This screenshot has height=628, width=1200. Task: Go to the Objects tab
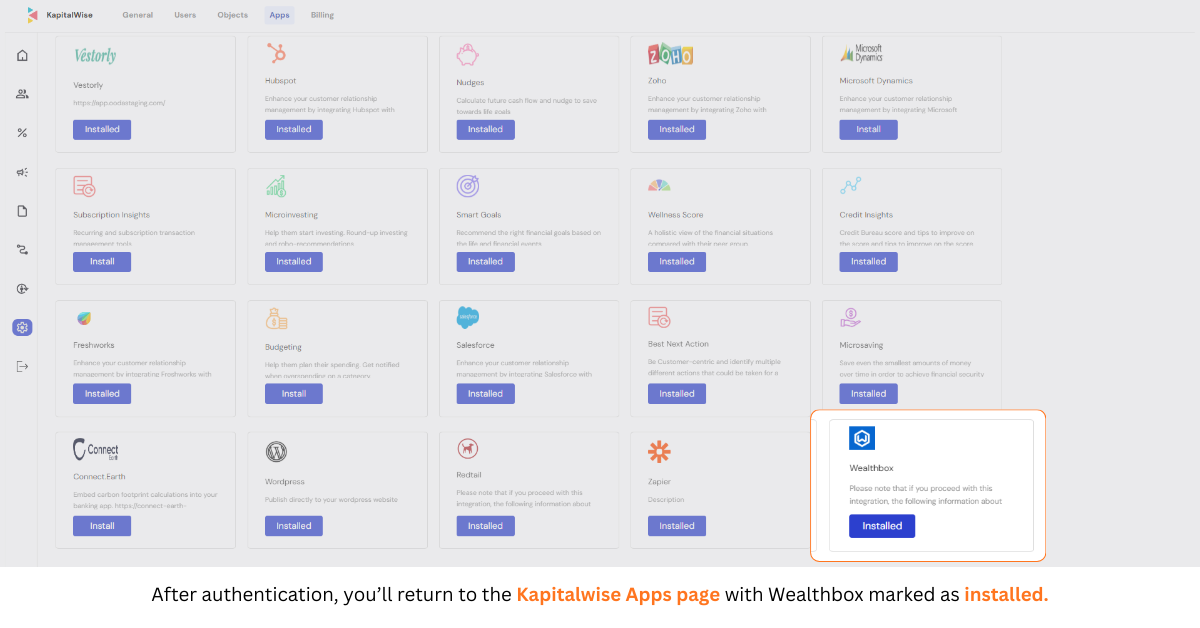(232, 15)
